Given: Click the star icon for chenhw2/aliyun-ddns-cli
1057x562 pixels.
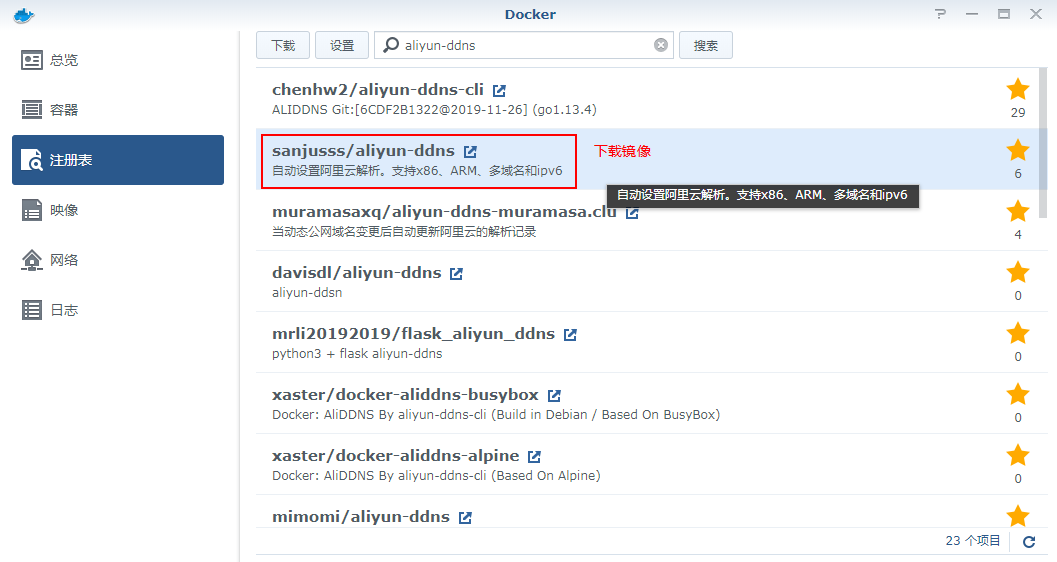Looking at the screenshot, I should tap(1018, 89).
